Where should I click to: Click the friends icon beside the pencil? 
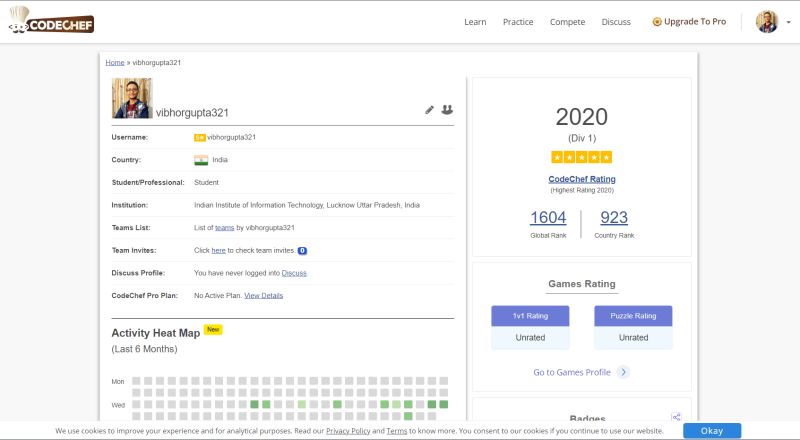[x=447, y=109]
